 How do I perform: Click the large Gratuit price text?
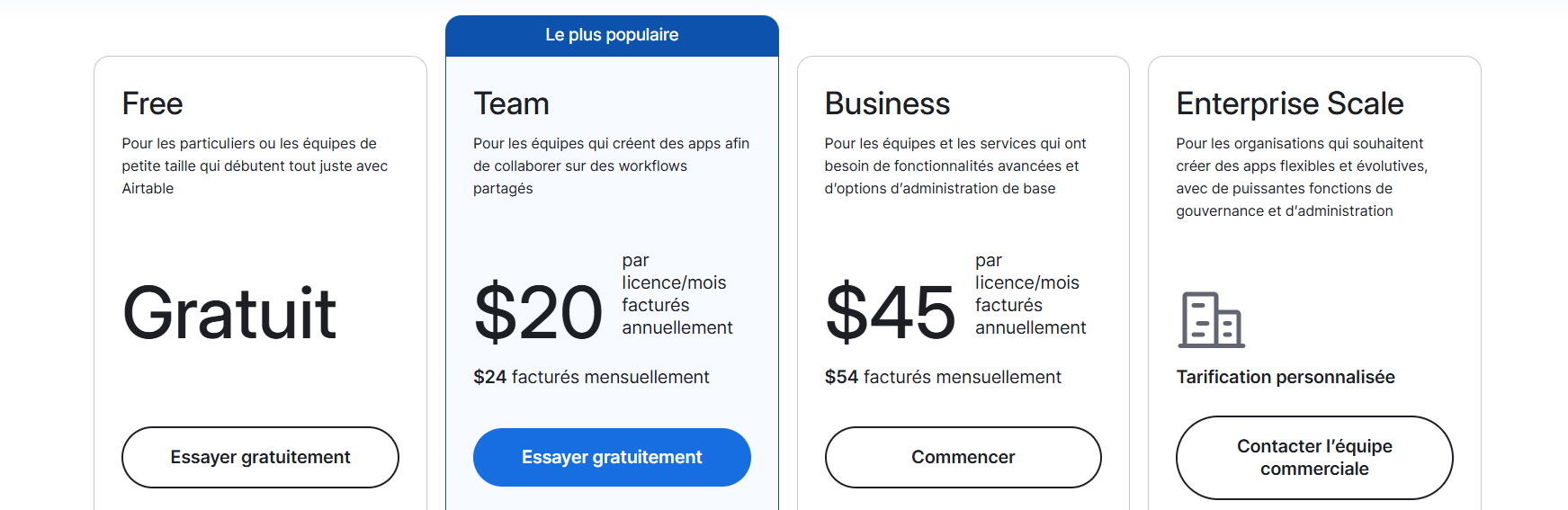coord(229,314)
